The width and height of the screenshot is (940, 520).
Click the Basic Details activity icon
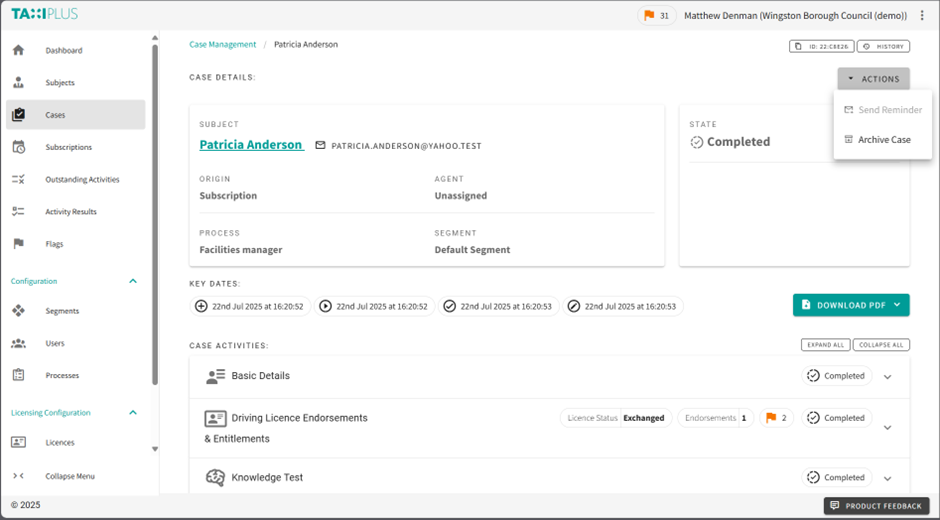click(215, 376)
